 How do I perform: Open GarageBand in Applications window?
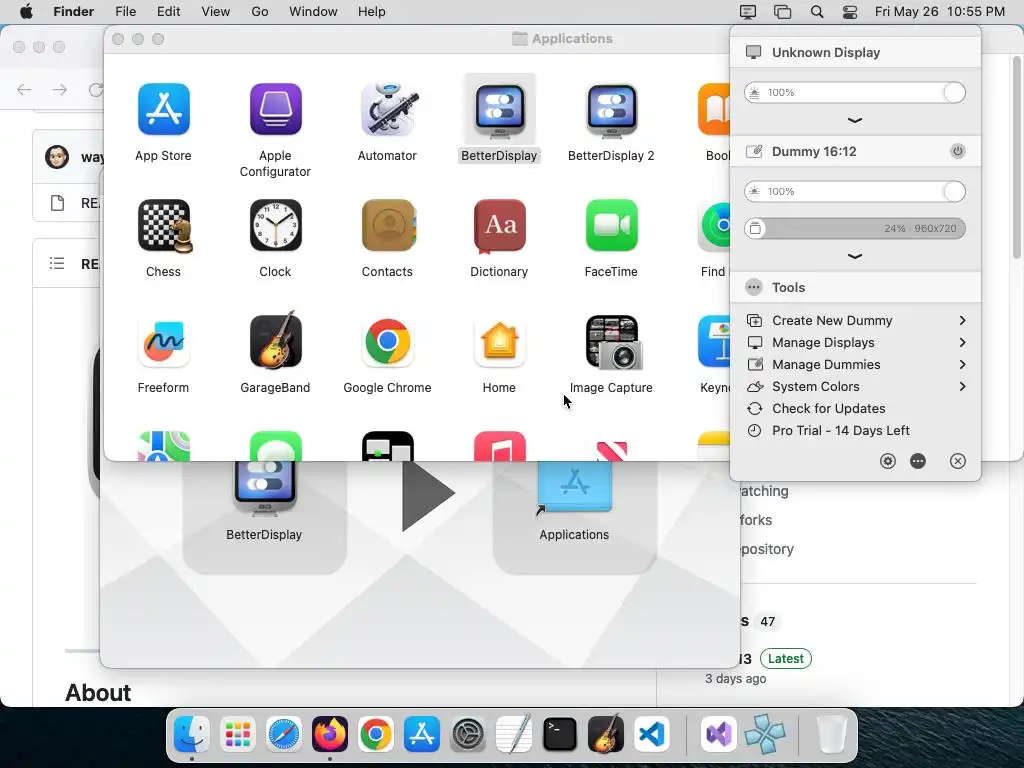275,340
